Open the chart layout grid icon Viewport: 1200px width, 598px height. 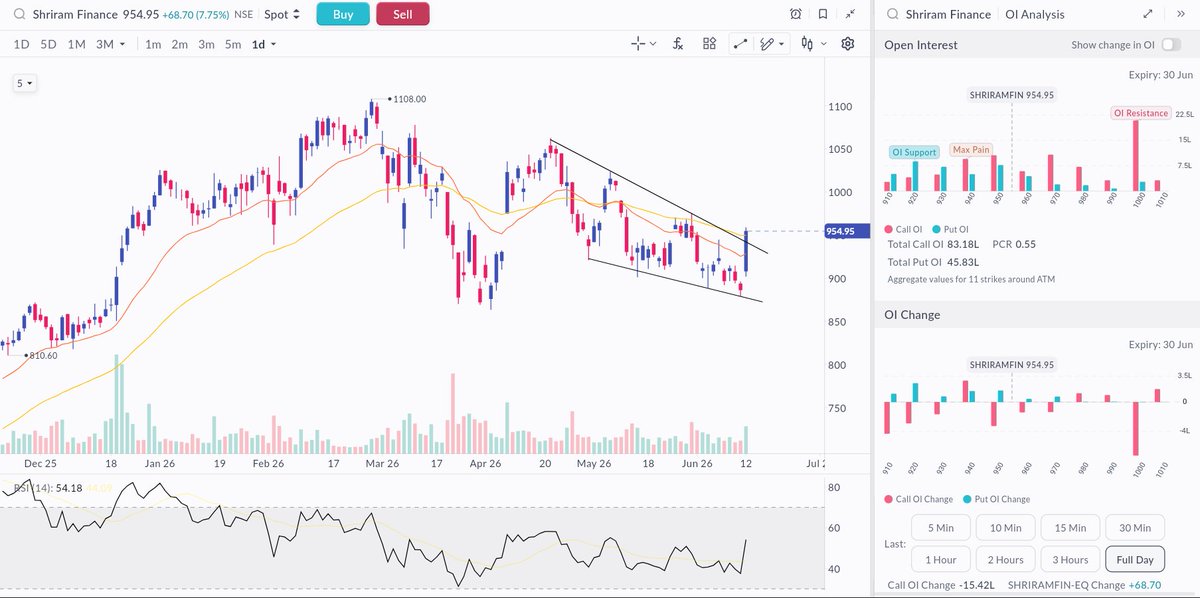coord(709,44)
